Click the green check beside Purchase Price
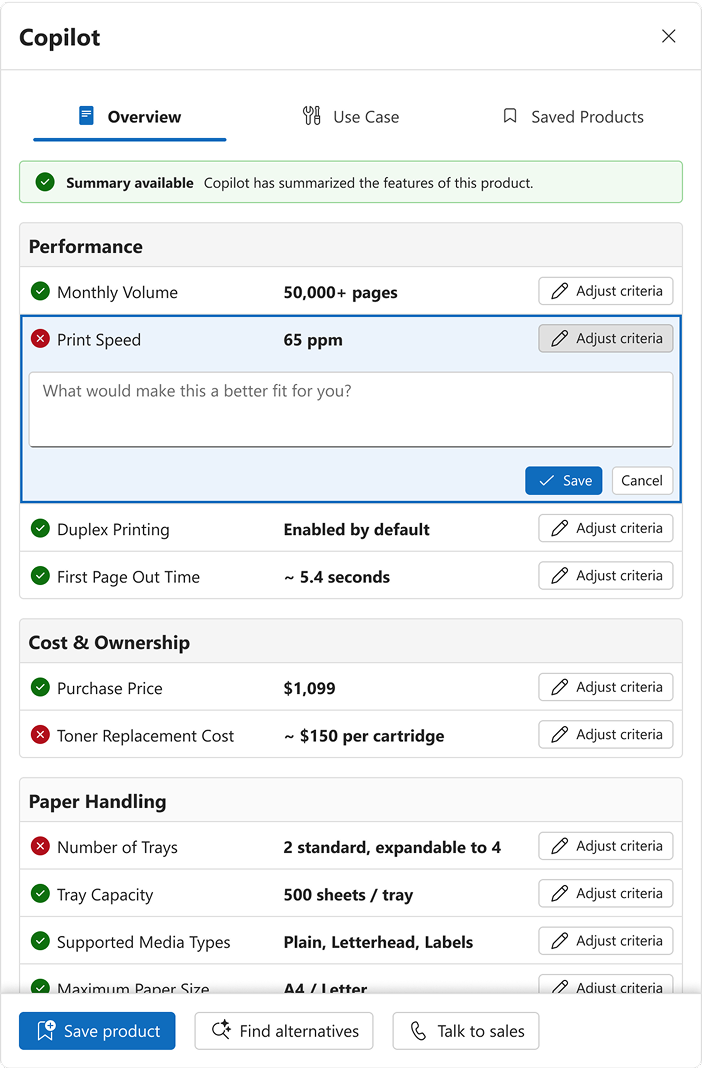Viewport: 702px width, 1068px height. [40, 687]
